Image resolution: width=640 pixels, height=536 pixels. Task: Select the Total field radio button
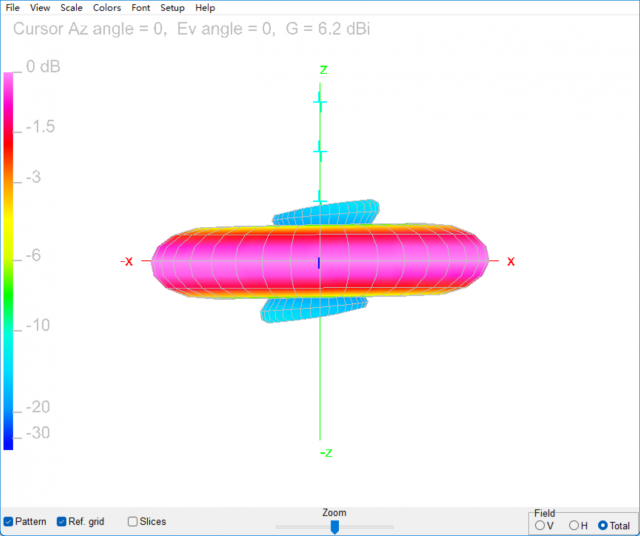pyautogui.click(x=603, y=525)
